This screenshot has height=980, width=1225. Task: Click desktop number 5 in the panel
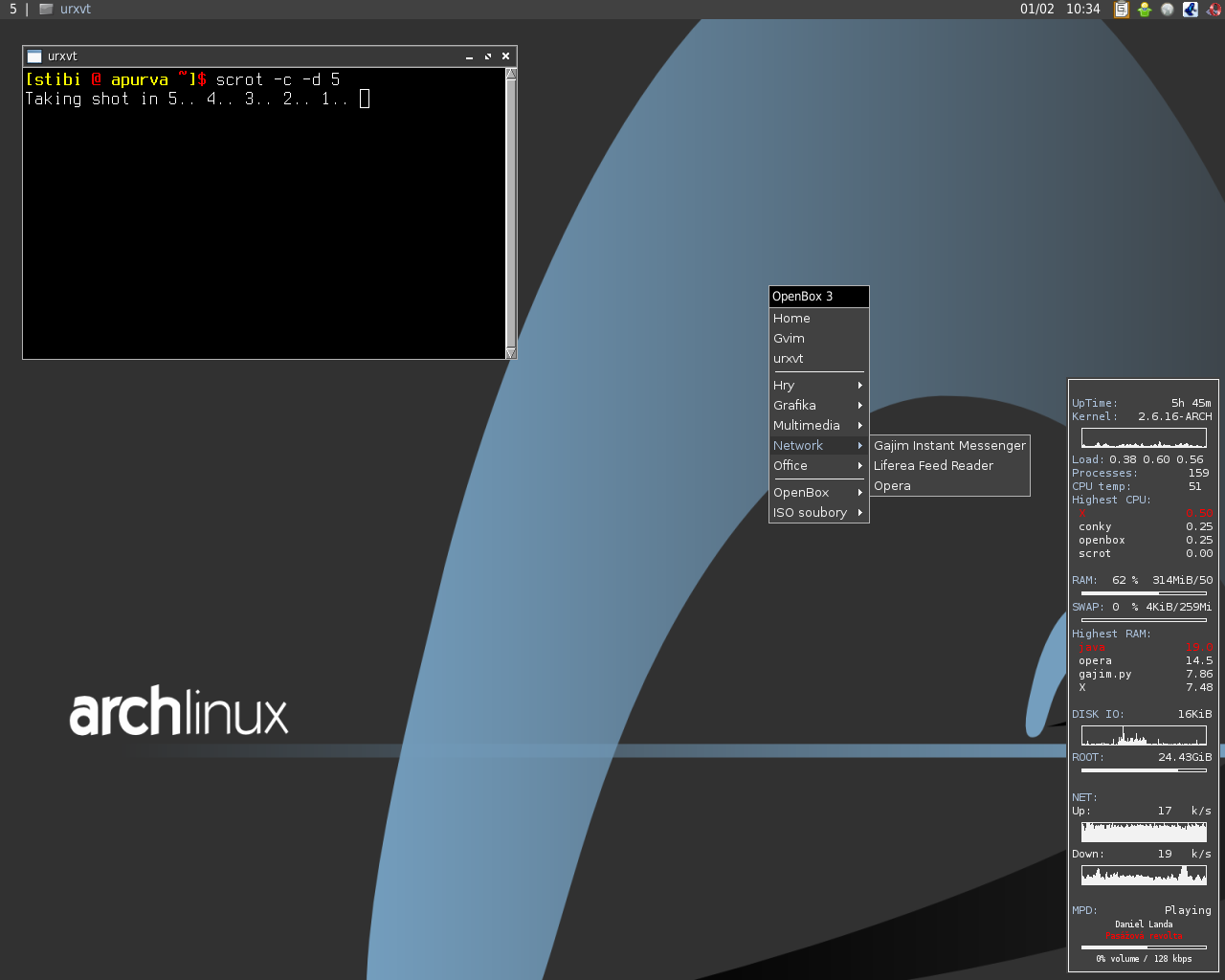13,10
